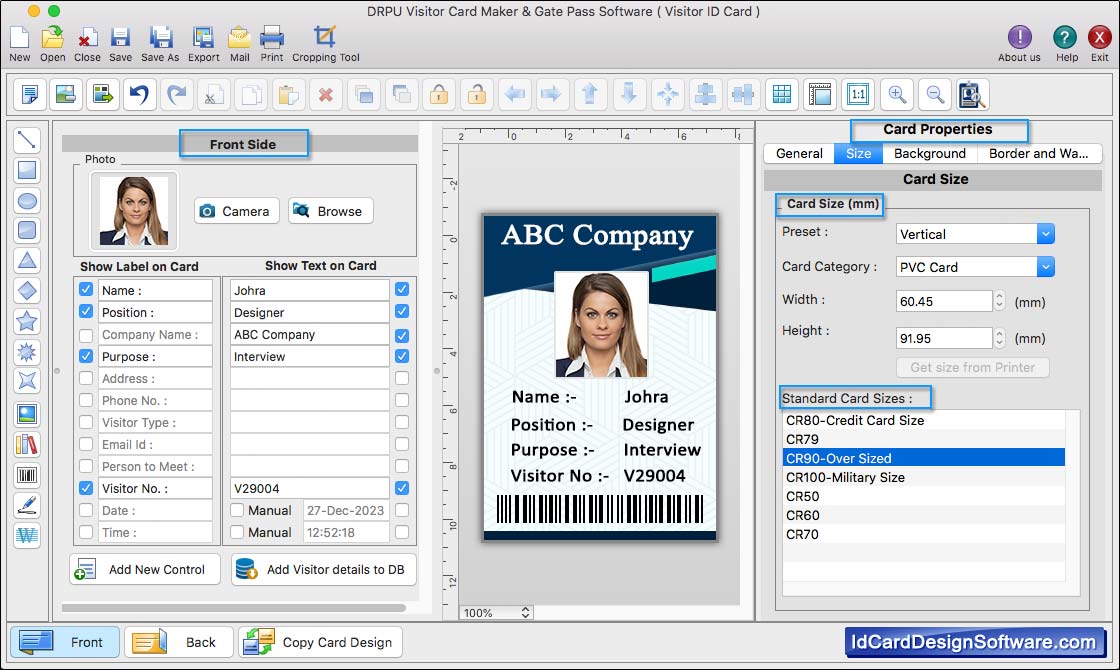Viewport: 1120px width, 670px height.
Task: Click the Redo arrow in the toolbar
Action: pyautogui.click(x=177, y=94)
